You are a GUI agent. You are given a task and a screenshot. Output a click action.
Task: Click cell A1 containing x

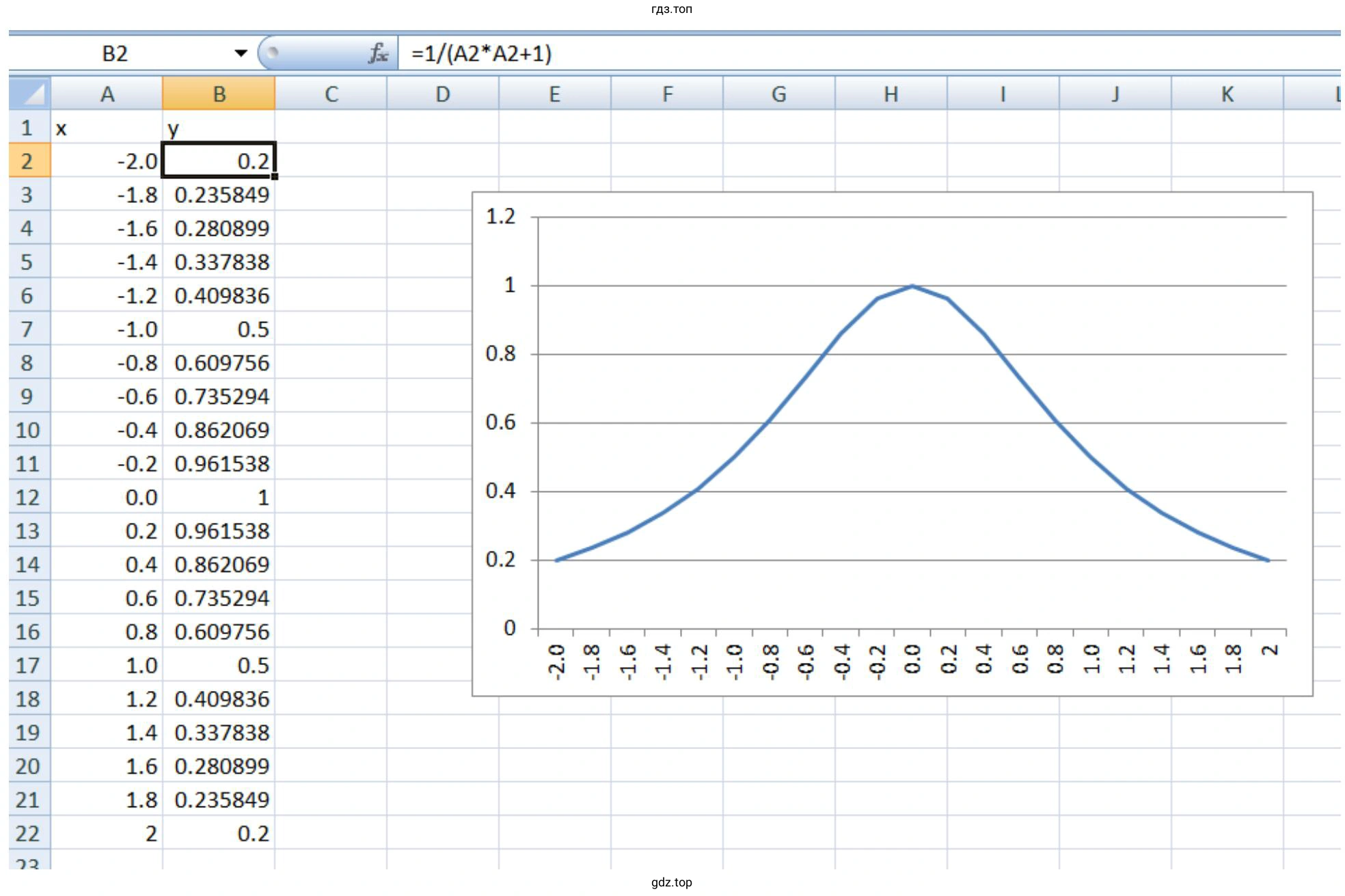click(107, 127)
